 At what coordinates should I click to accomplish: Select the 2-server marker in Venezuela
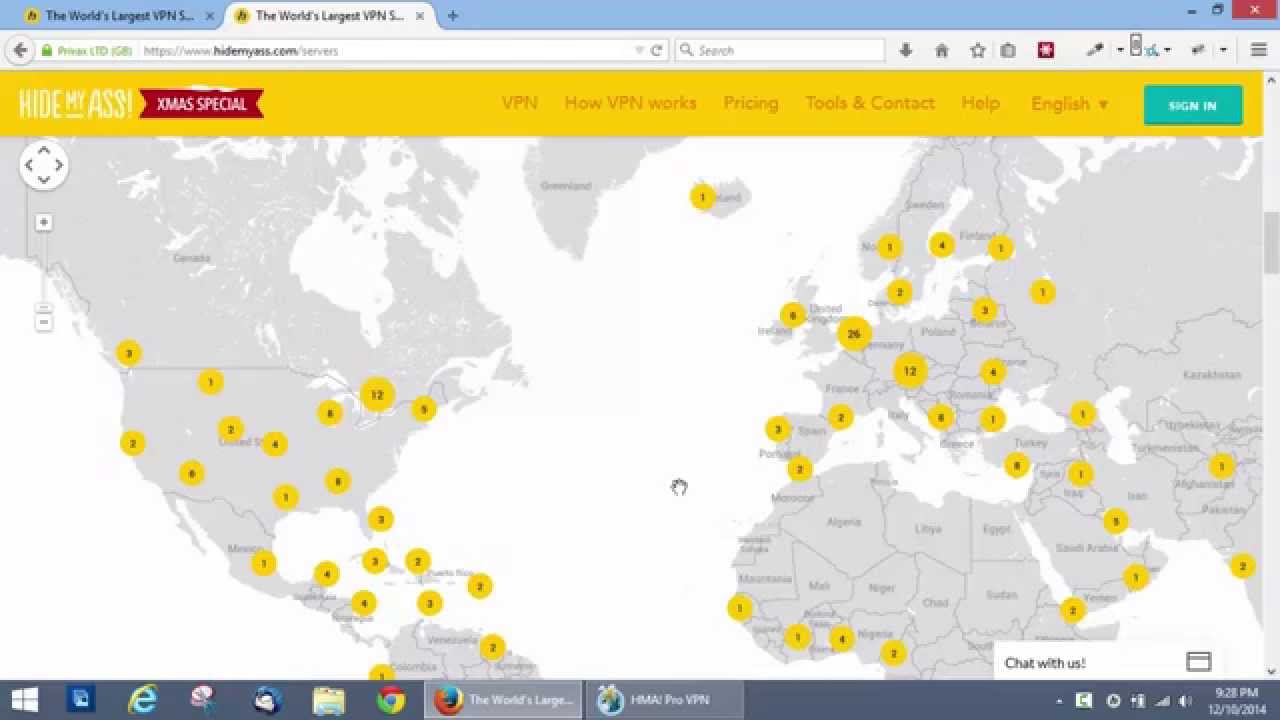(491, 648)
